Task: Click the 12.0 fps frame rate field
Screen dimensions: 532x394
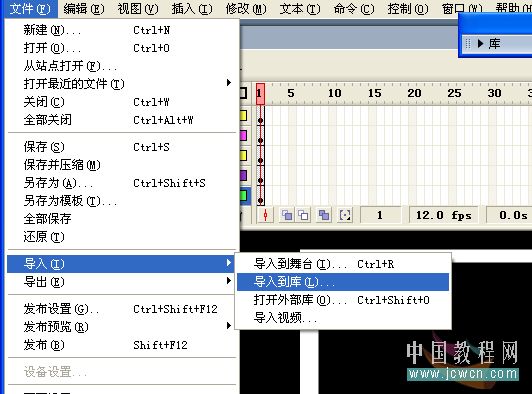Action: point(443,215)
